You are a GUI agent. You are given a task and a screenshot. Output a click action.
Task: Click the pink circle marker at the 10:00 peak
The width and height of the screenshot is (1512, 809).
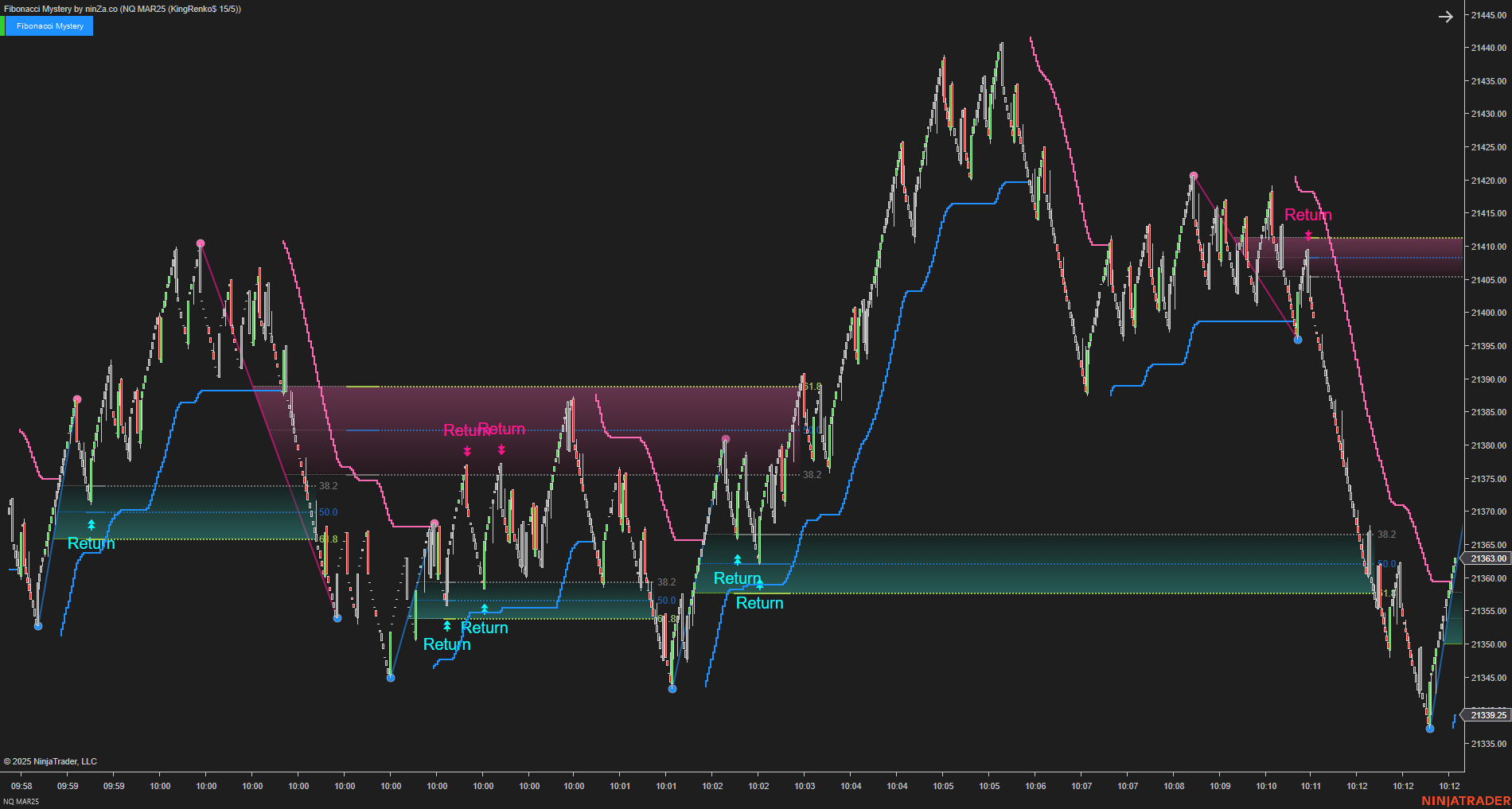(x=201, y=243)
